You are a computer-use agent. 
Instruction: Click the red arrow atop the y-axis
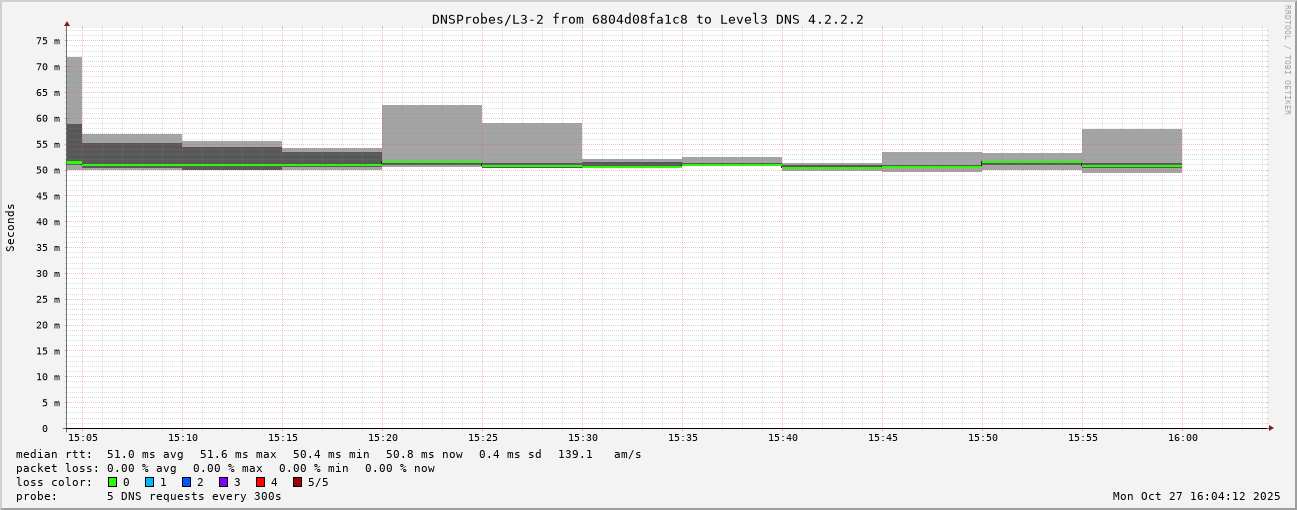67,23
